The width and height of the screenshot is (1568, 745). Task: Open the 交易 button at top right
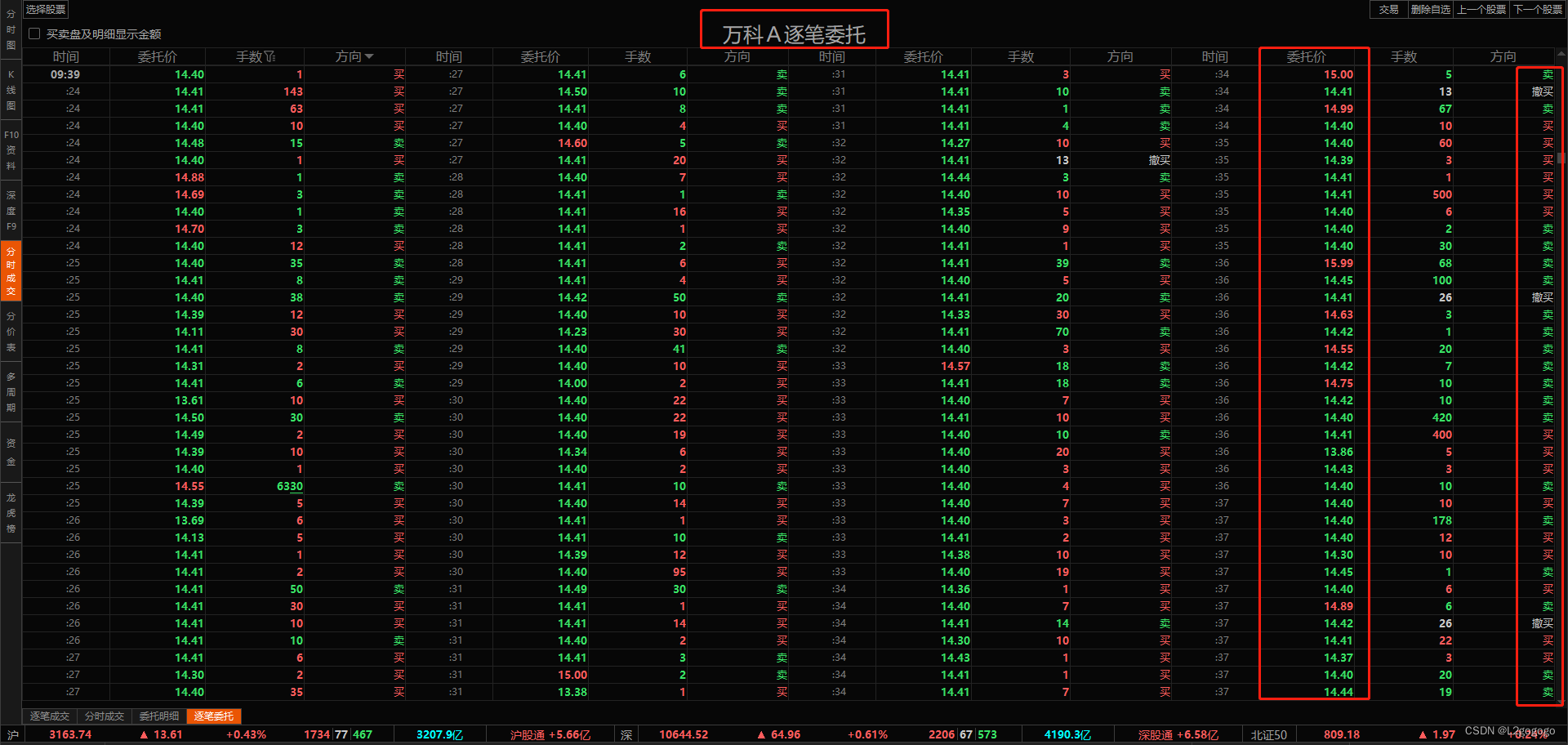pyautogui.click(x=1388, y=9)
